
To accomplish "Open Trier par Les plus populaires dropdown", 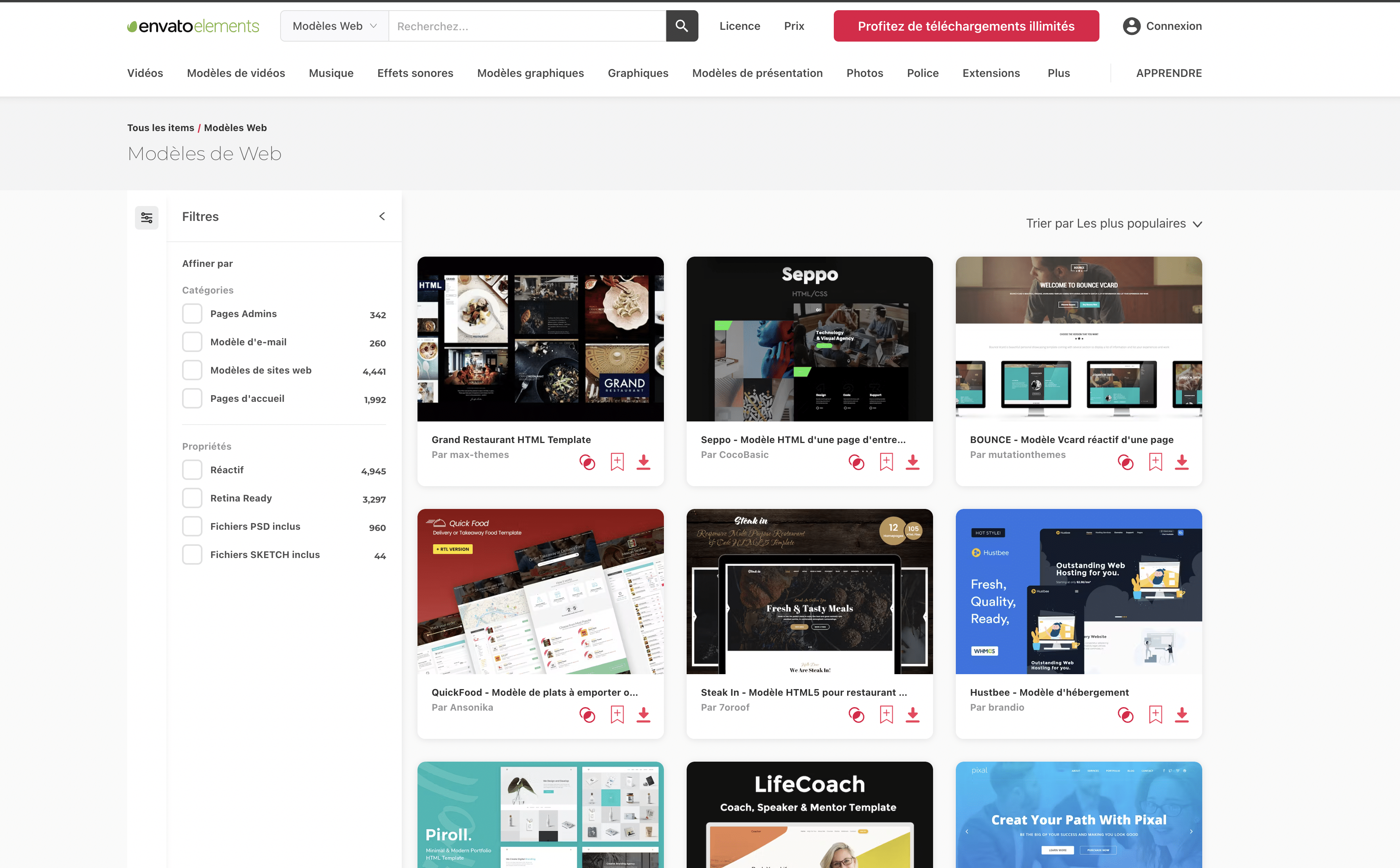I will (1114, 223).
